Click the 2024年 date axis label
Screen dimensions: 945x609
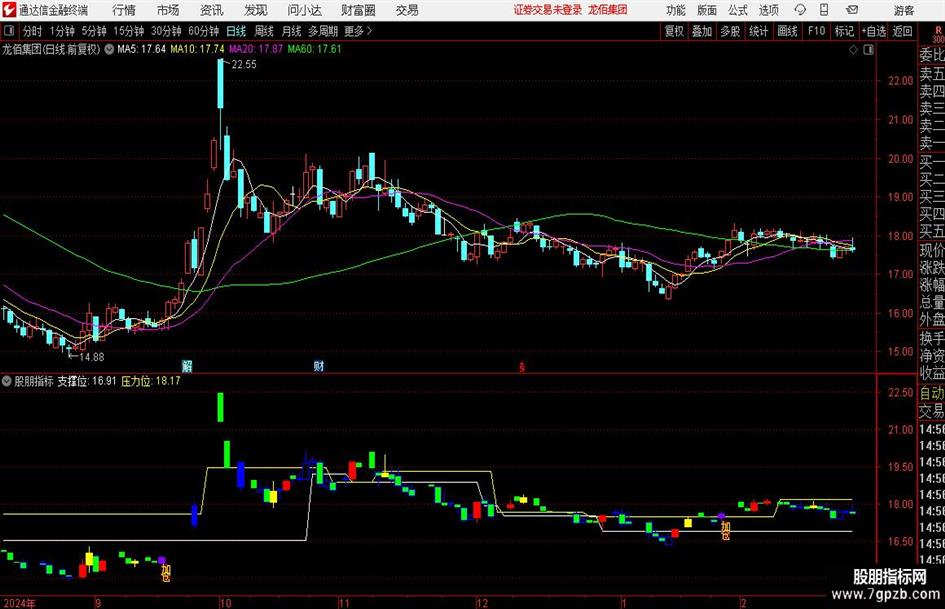(x=19, y=603)
